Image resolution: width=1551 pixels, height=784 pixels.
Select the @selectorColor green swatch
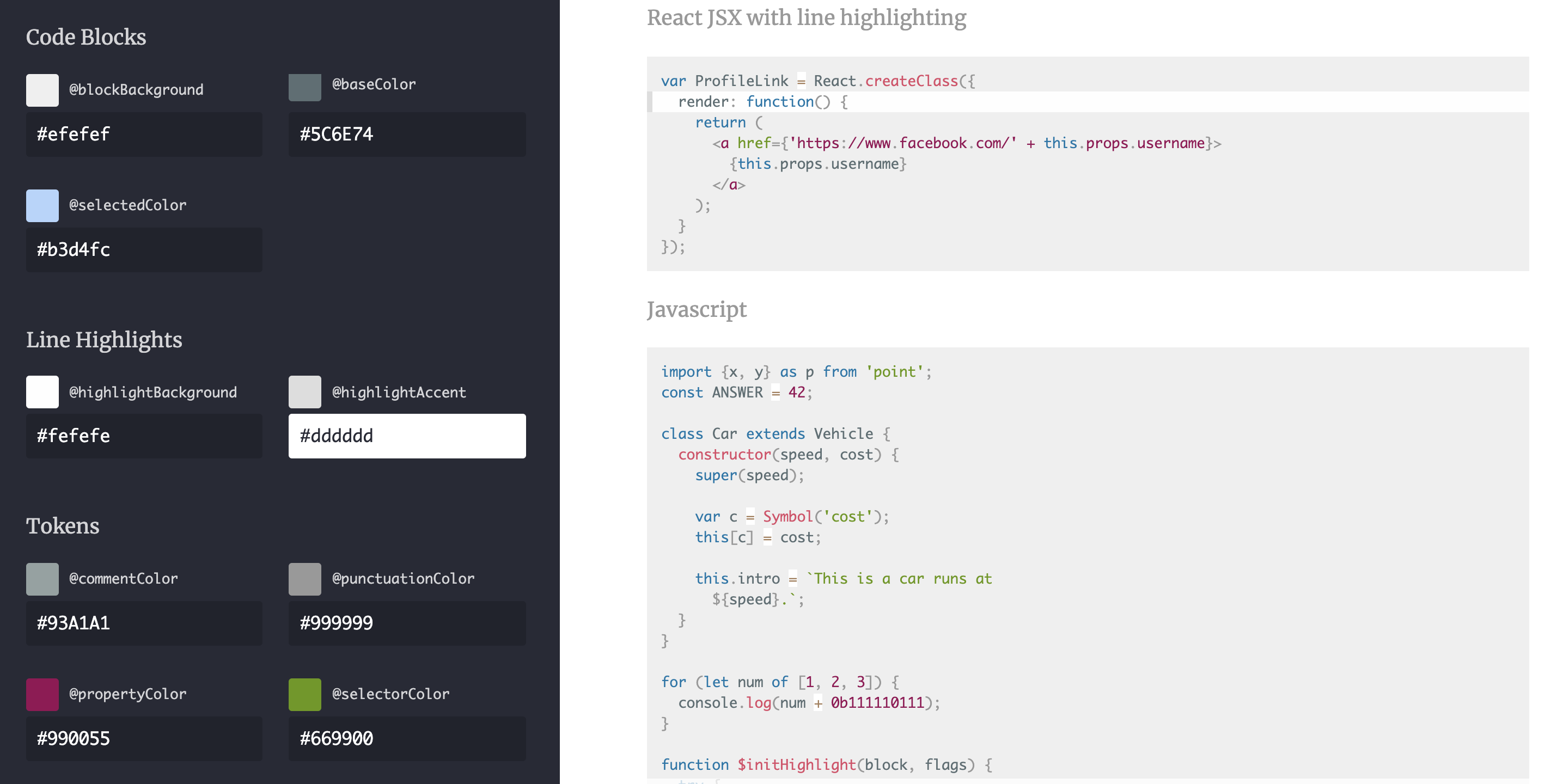(304, 694)
